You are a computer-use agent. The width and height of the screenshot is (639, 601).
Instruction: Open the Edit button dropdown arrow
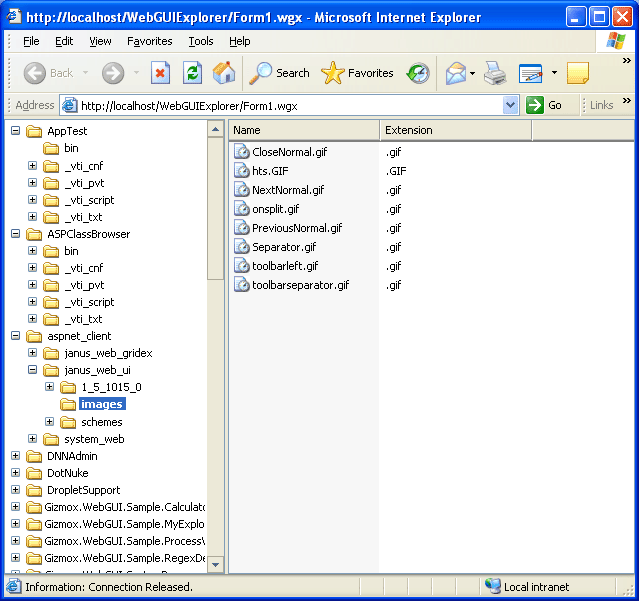554,73
